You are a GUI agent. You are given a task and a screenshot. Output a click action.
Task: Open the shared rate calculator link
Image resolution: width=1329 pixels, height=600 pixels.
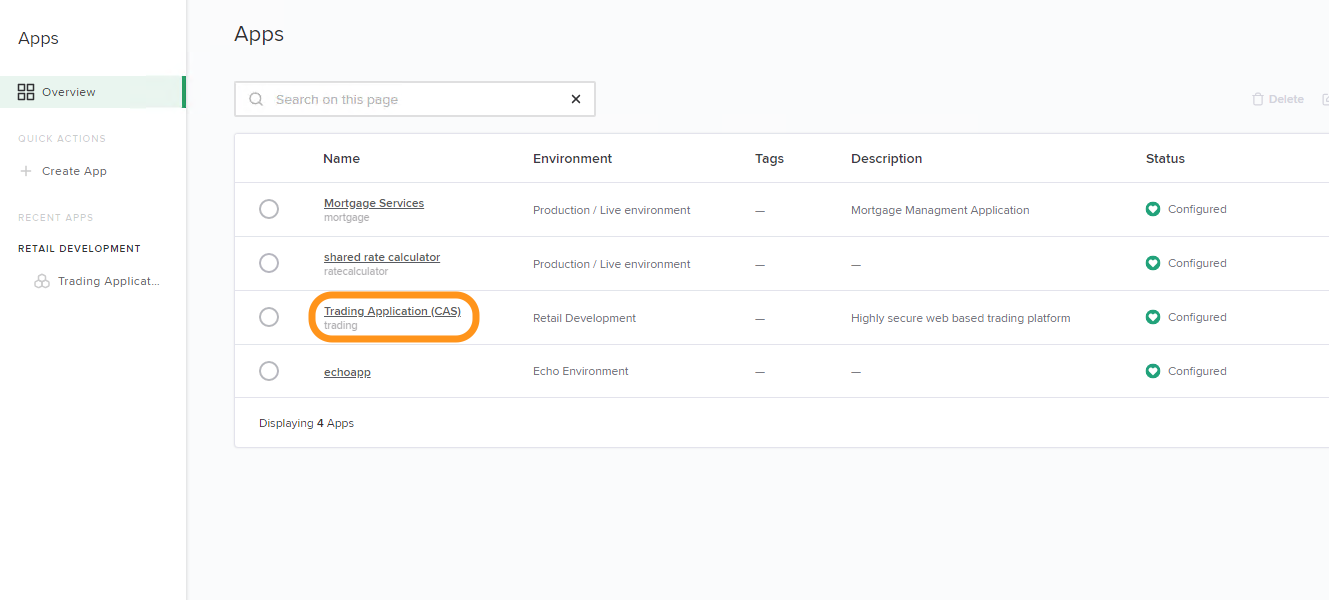coord(382,257)
